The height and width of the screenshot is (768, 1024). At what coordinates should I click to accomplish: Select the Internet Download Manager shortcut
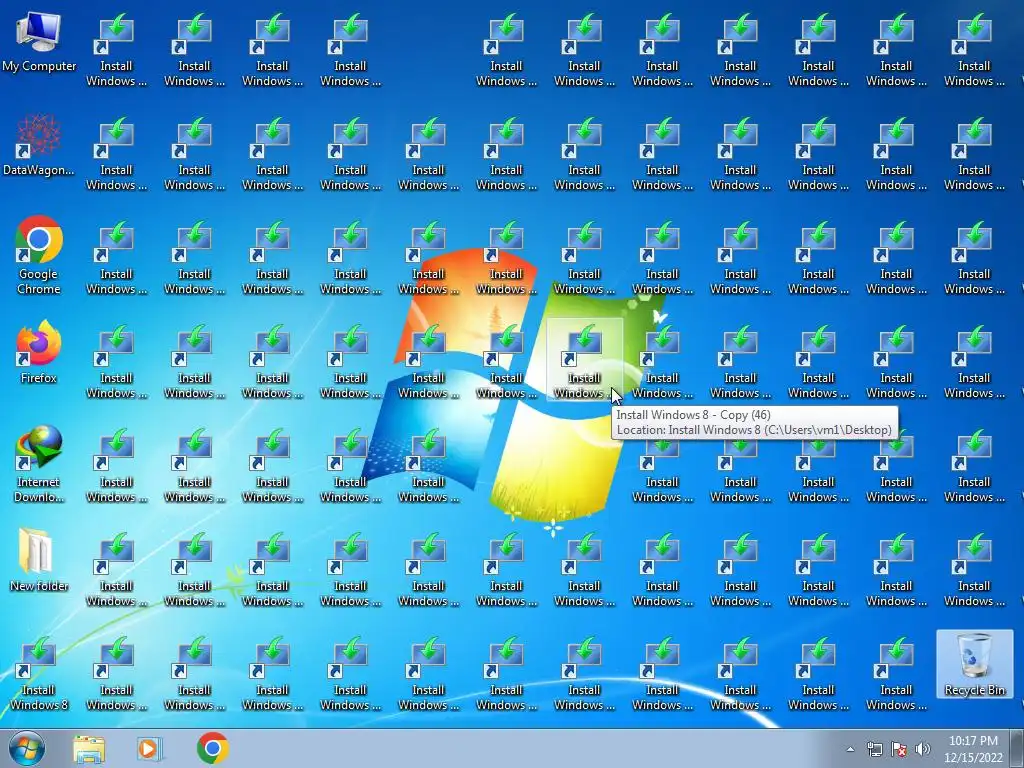click(x=39, y=464)
